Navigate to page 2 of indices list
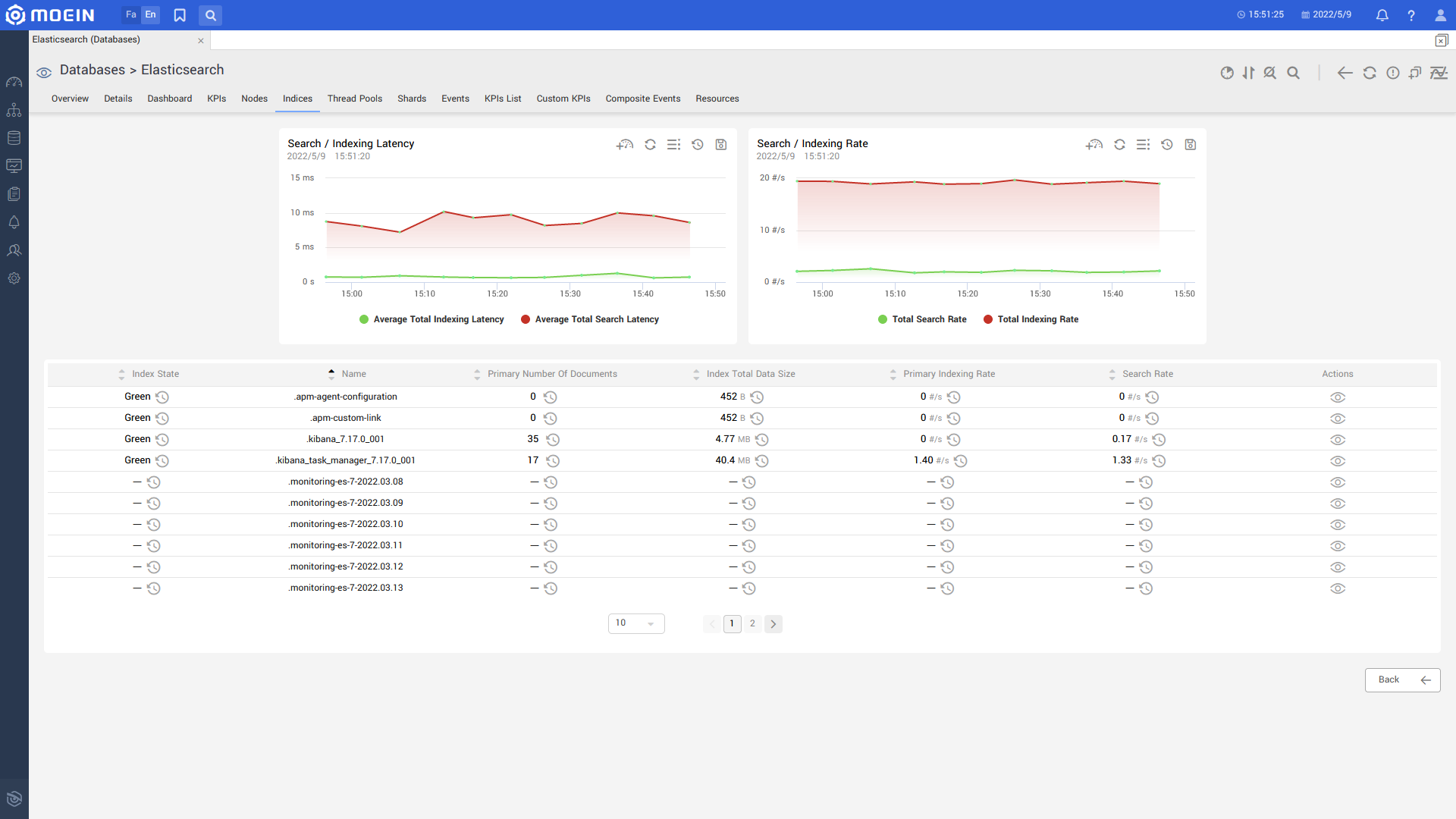 click(x=753, y=623)
